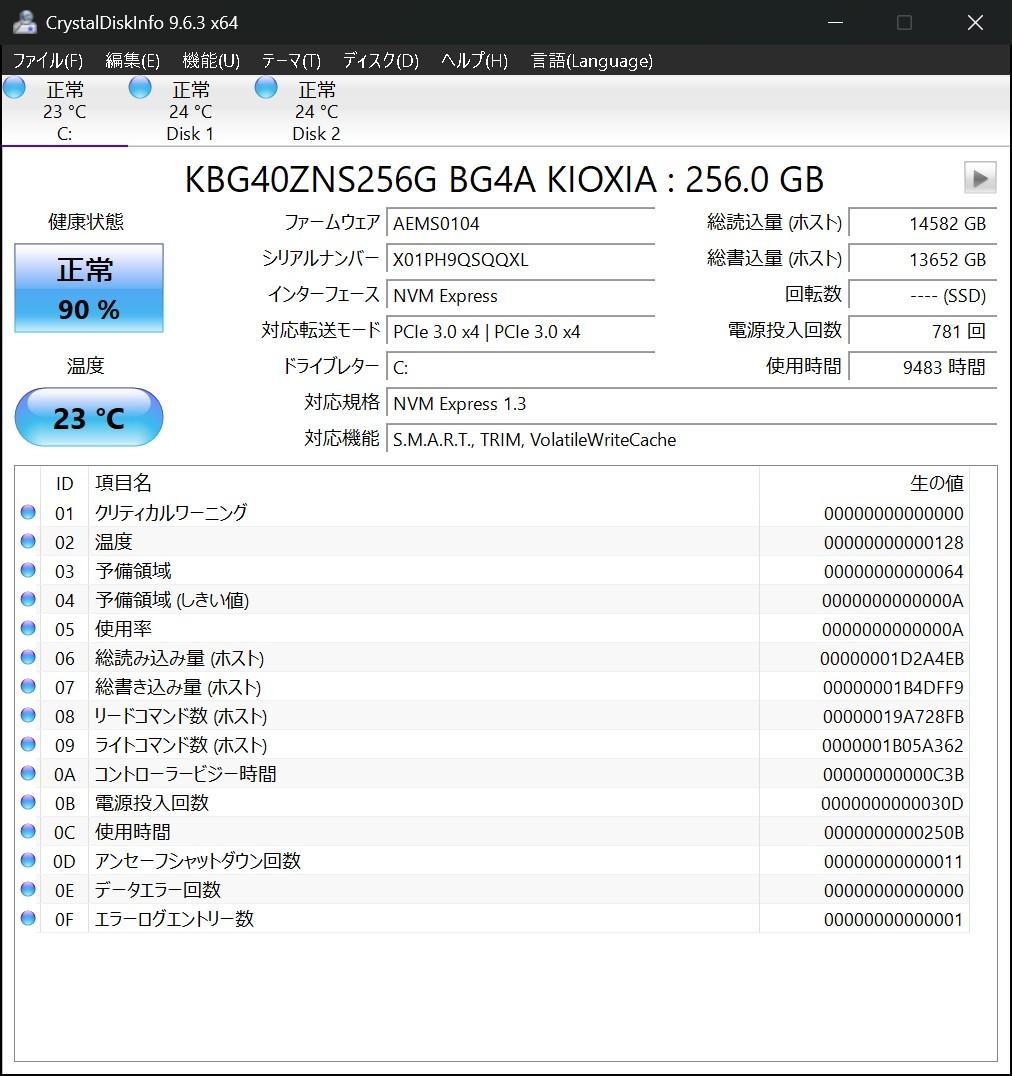The width and height of the screenshot is (1012, 1076).
Task: Select the blue indicator beside 温度 SMART entry
Action: [x=28, y=541]
